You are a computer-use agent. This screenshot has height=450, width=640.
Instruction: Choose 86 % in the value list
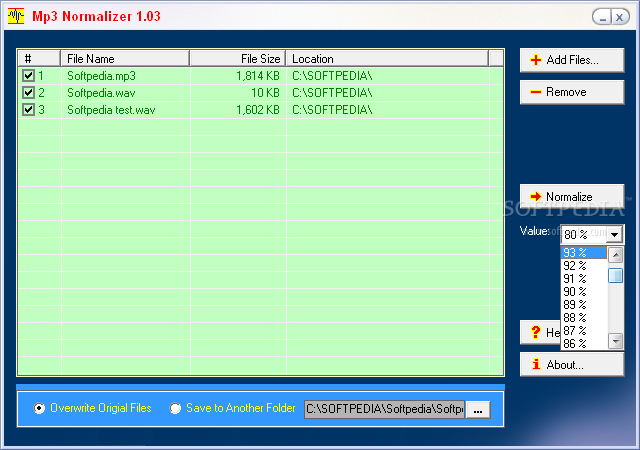[x=584, y=343]
